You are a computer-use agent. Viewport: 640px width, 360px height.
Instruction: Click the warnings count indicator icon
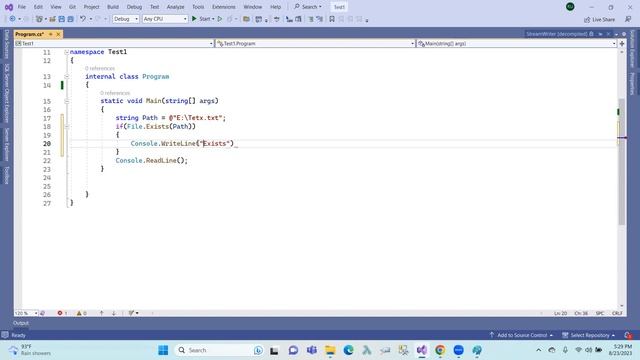[x=79, y=313]
